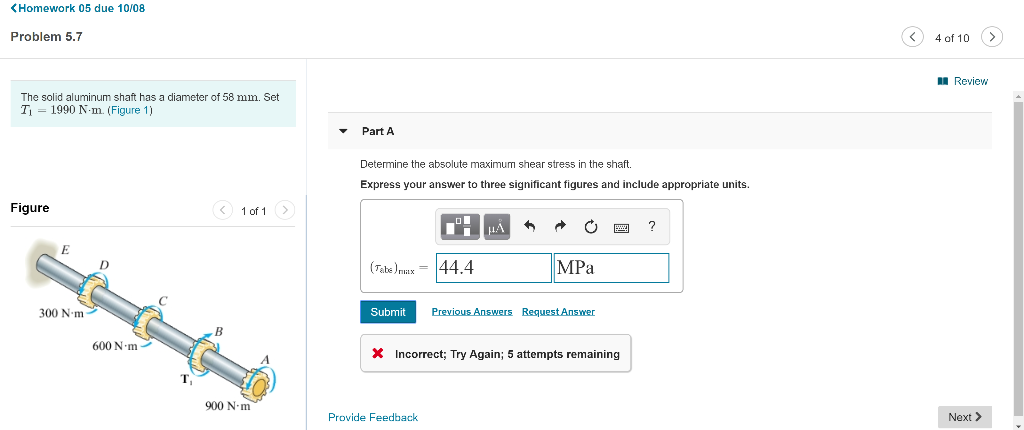Redo entry in answer toolbar
Screen dimensions: 1024x430
pyautogui.click(x=560, y=227)
